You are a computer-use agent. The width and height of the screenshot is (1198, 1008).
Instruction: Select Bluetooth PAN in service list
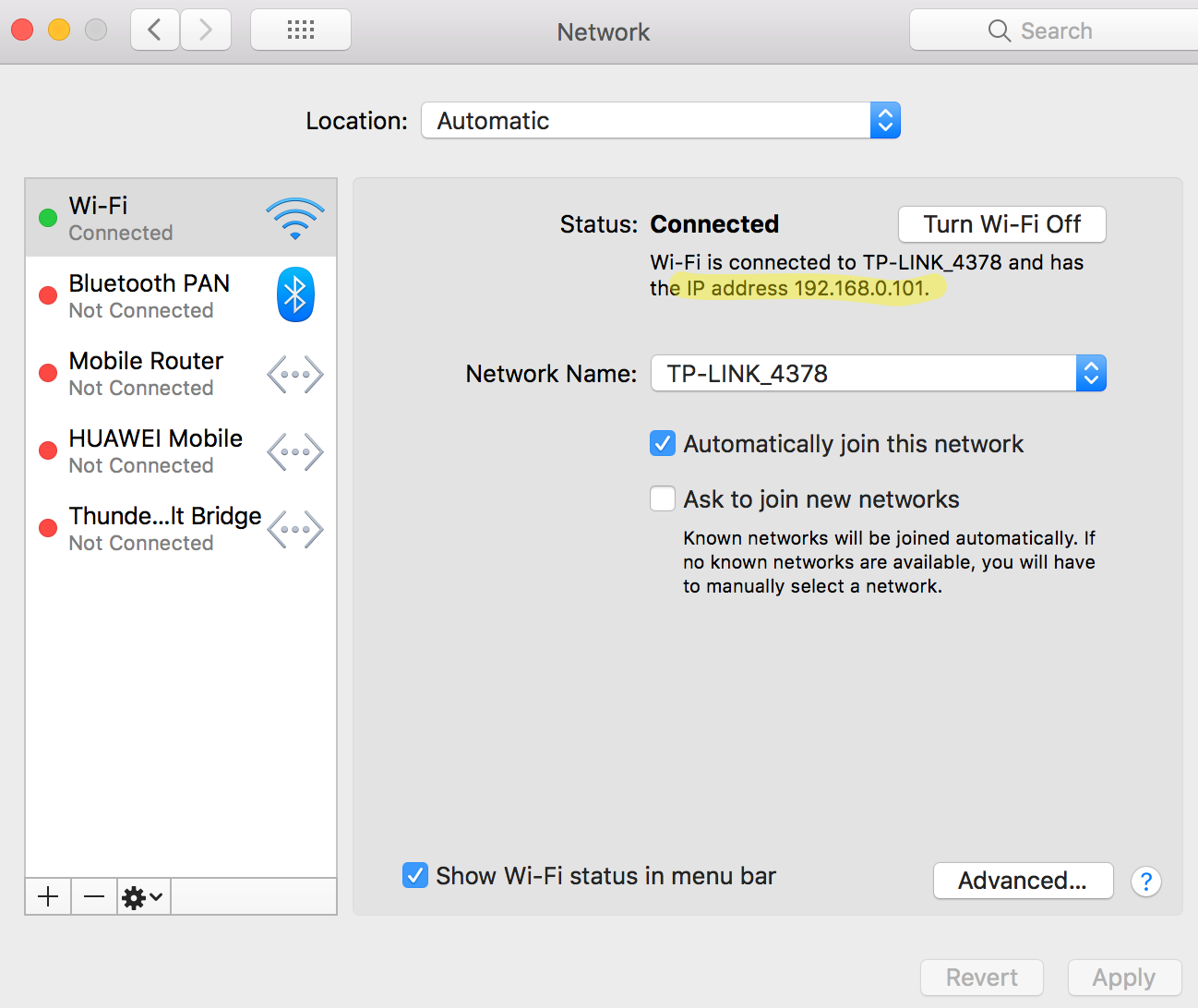[x=181, y=295]
